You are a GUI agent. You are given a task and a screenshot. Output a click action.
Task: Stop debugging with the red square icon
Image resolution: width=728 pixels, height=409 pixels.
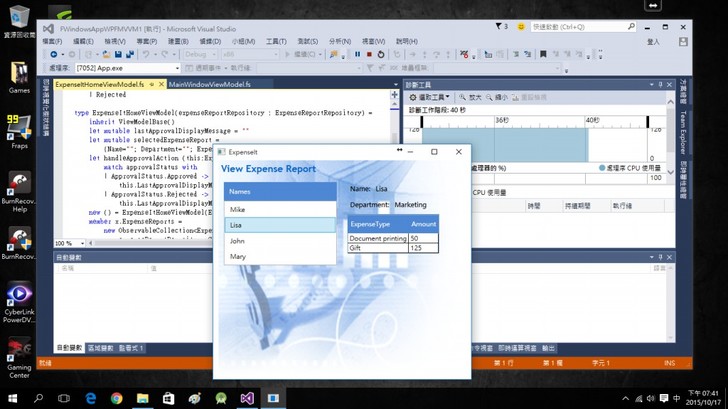point(369,55)
